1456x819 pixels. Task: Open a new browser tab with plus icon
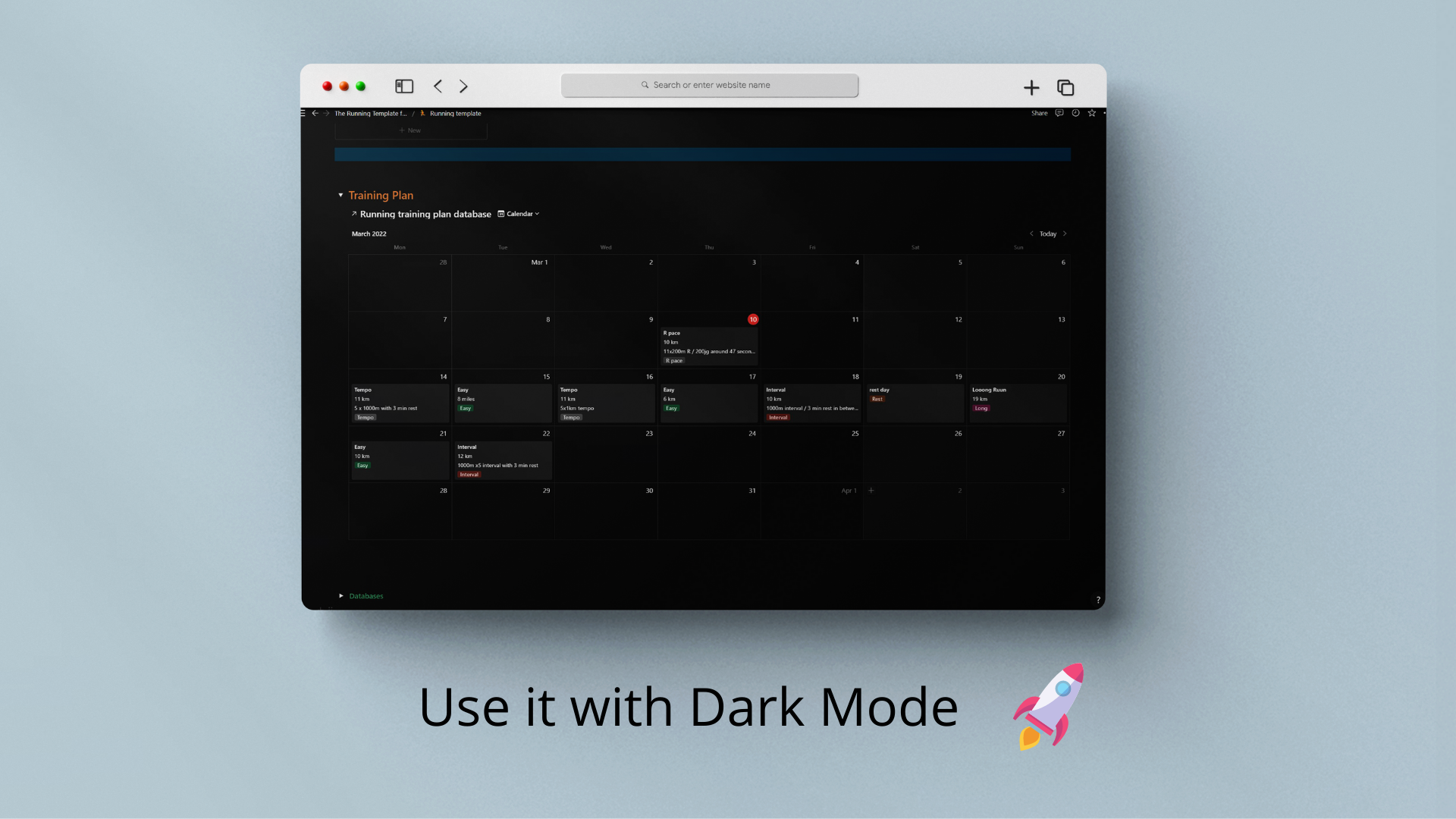pos(1031,87)
